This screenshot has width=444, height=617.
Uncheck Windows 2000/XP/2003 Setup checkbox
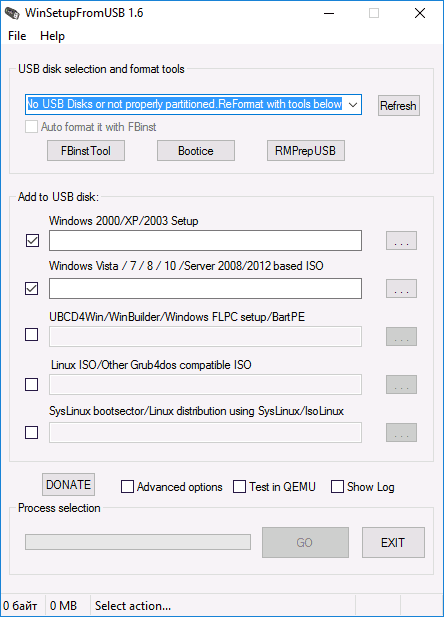coord(32,240)
